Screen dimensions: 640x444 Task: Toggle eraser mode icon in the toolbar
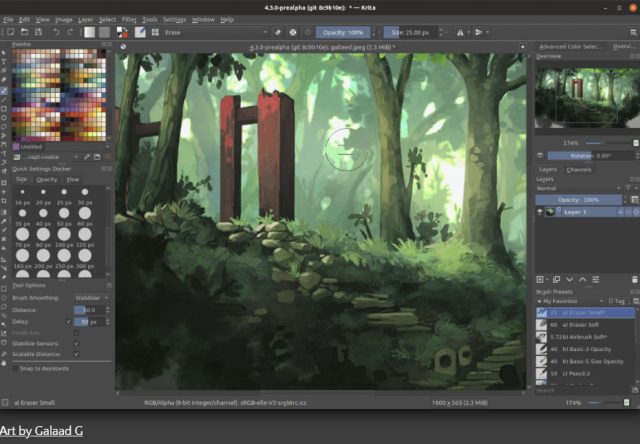278,32
